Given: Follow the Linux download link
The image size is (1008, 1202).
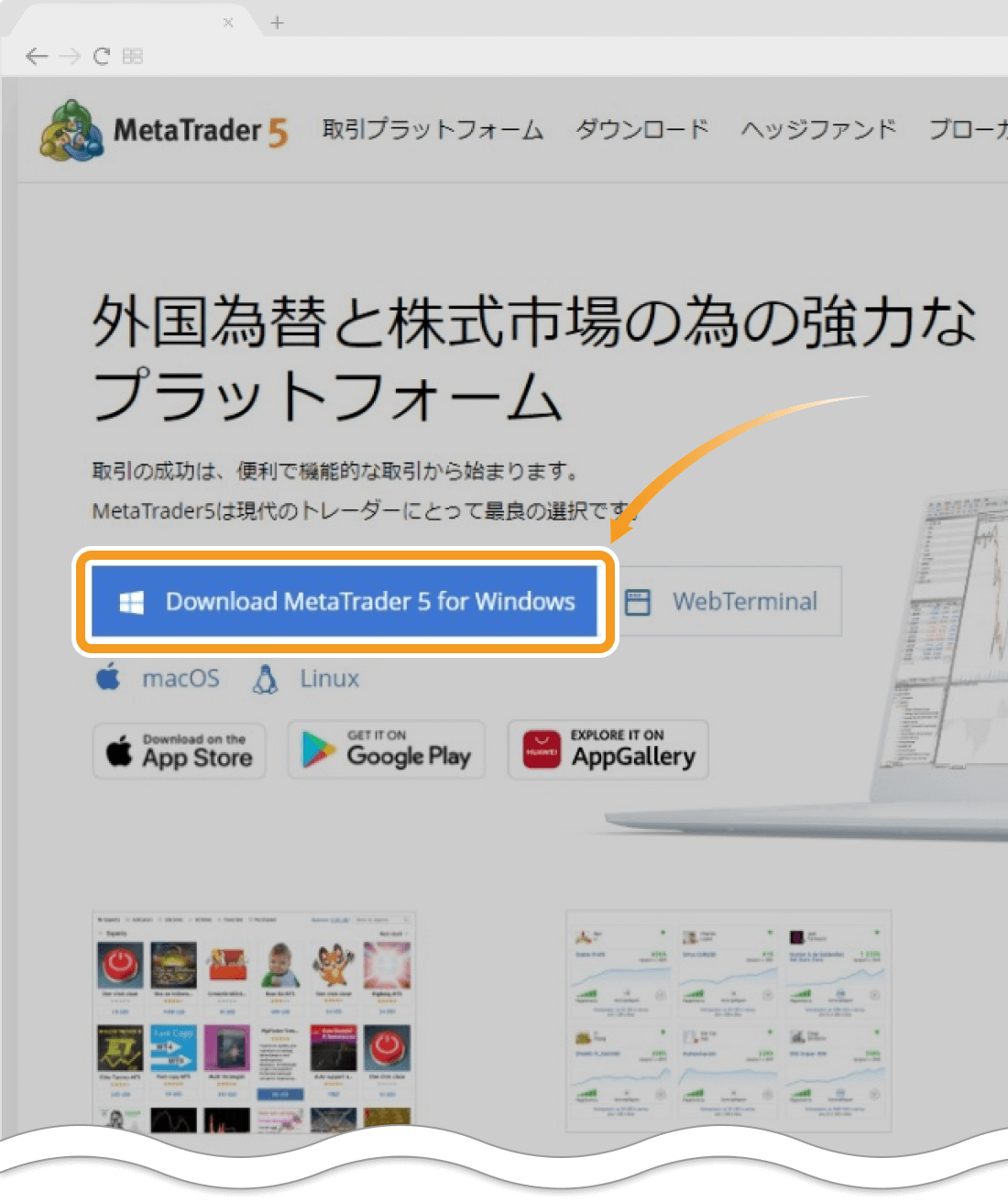Looking at the screenshot, I should (329, 679).
